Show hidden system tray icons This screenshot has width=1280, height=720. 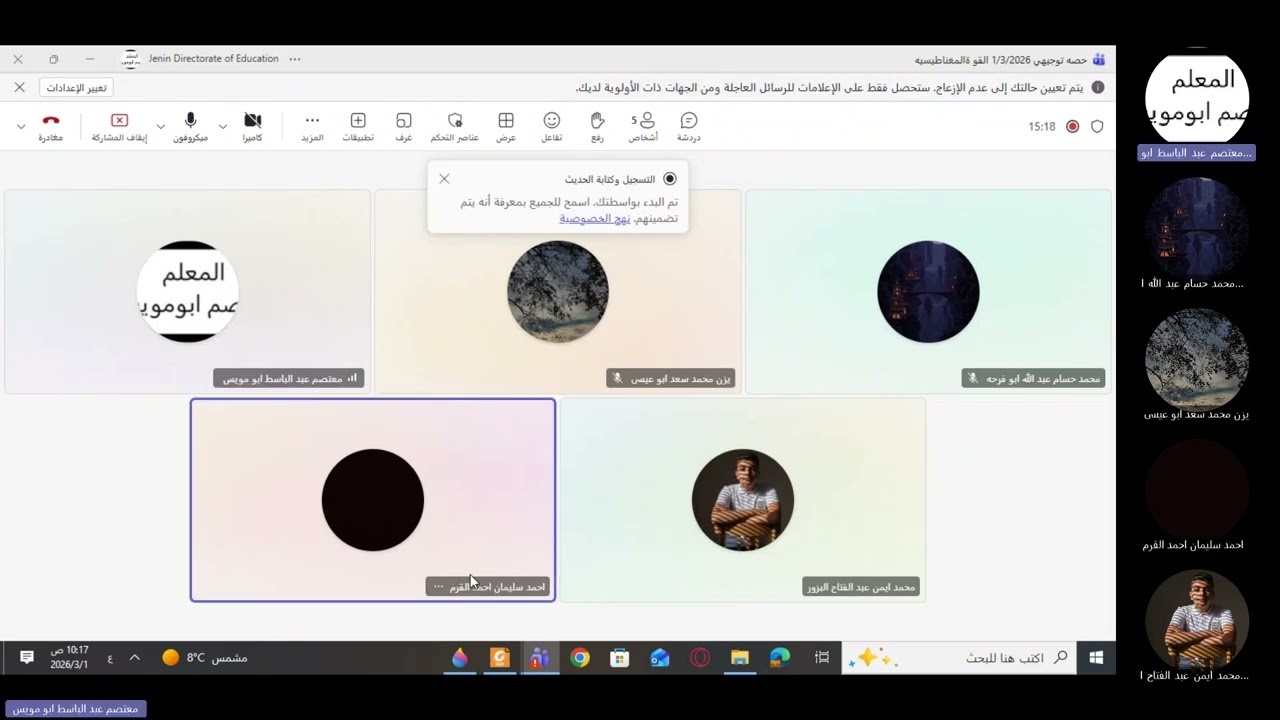pyautogui.click(x=135, y=657)
